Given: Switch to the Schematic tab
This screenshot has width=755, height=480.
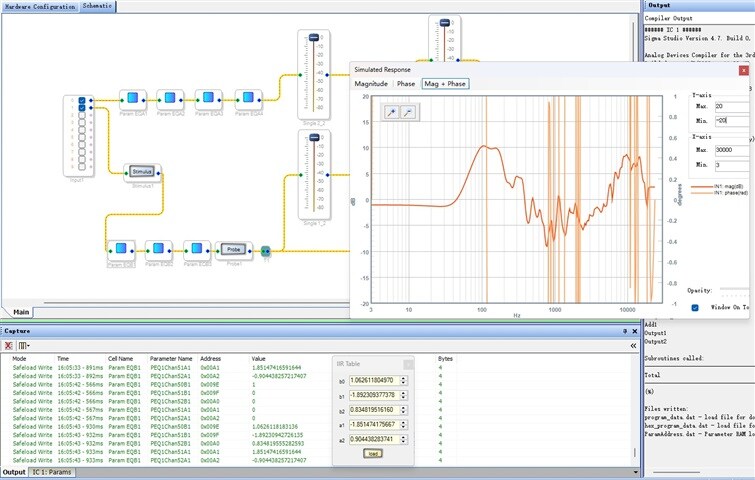Looking at the screenshot, I should point(97,6).
